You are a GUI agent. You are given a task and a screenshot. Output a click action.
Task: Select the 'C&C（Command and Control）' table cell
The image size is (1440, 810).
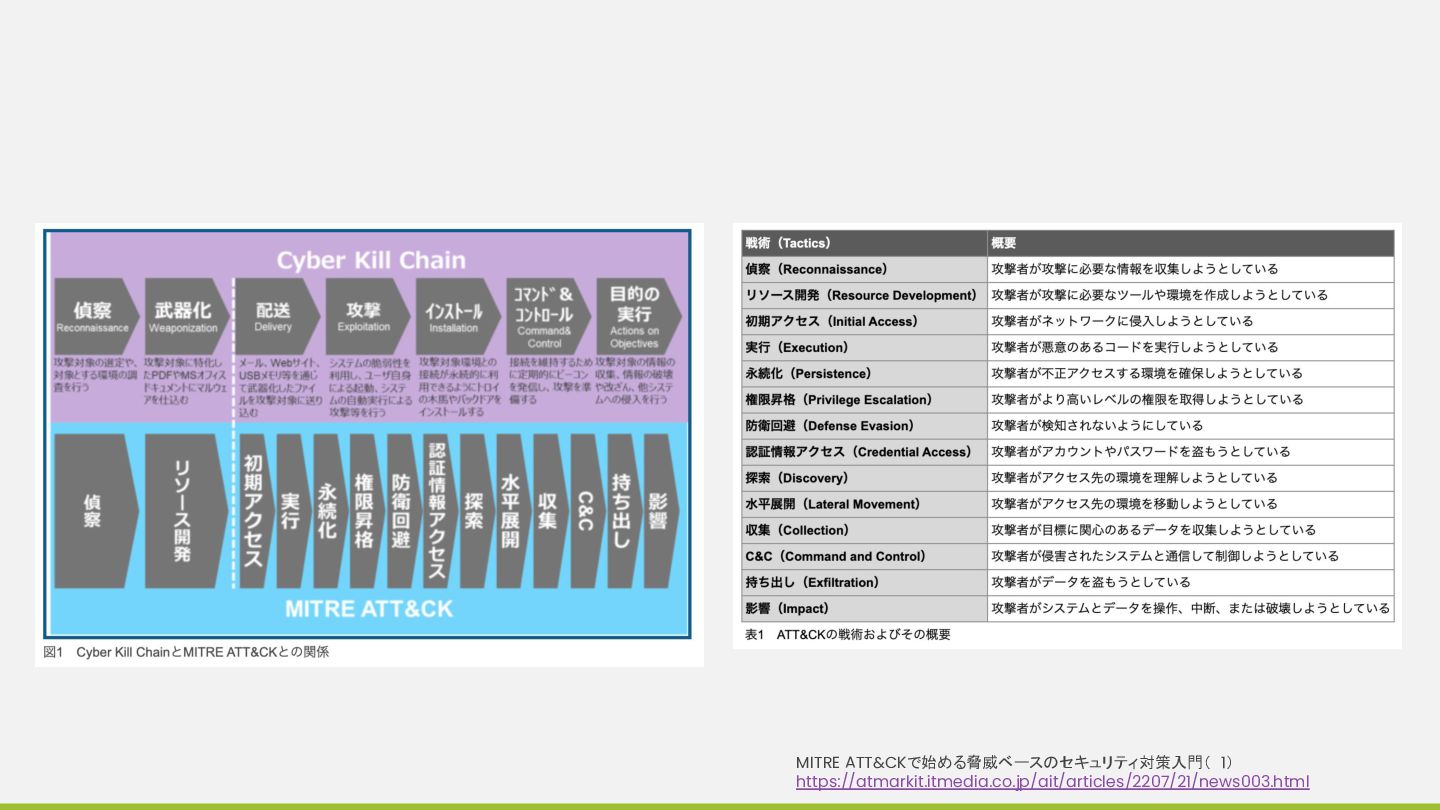coord(864,556)
